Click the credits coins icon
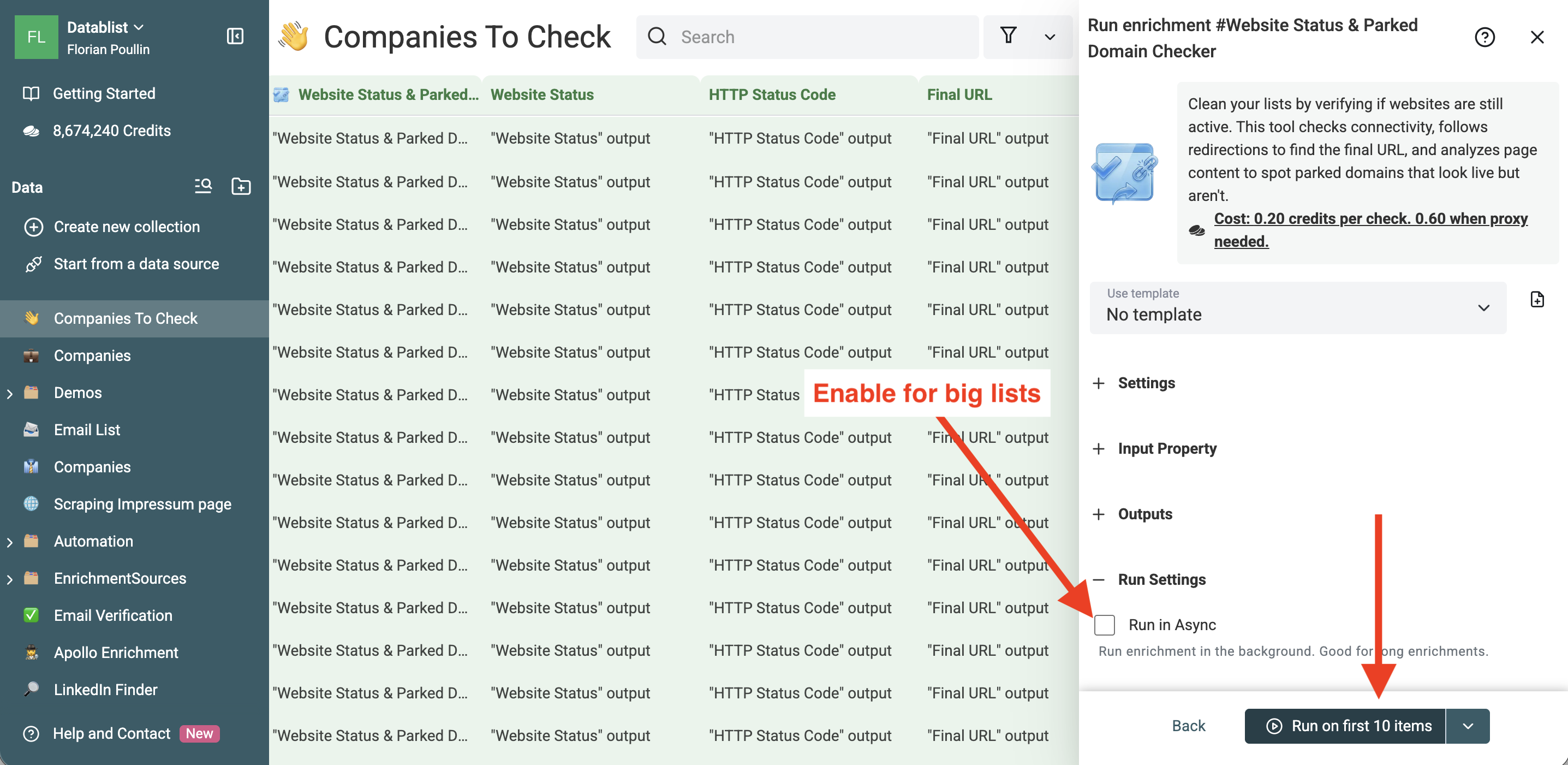This screenshot has height=765, width=1568. 31,131
